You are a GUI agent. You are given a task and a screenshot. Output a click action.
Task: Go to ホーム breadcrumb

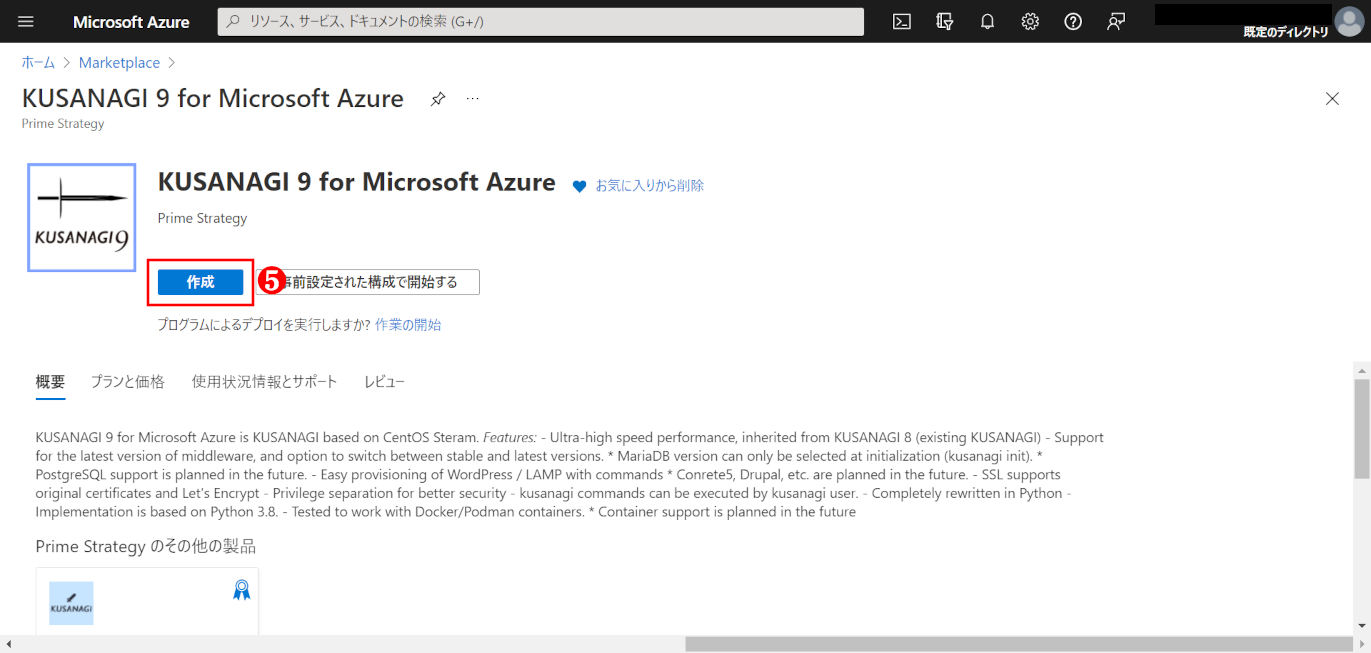pyautogui.click(x=38, y=62)
